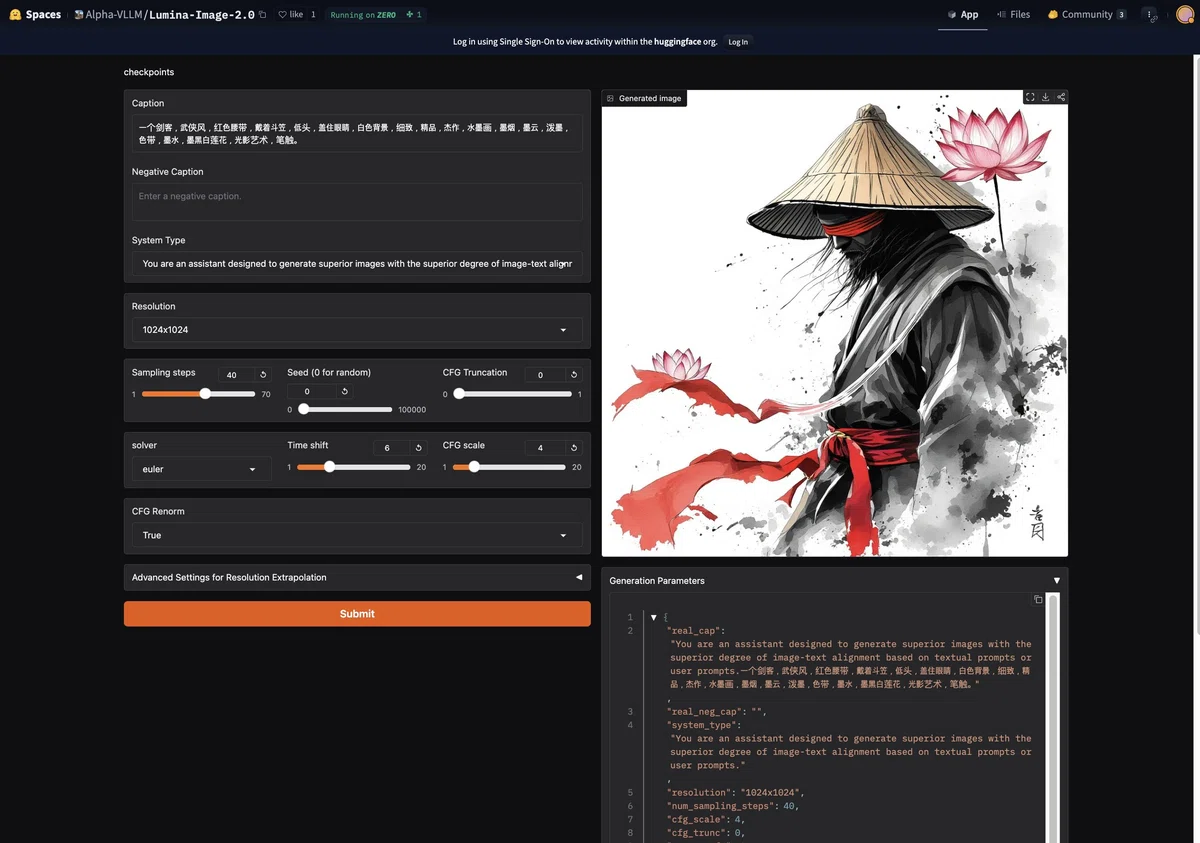
Task: Click the 'Generated image' label
Action: coord(644,98)
